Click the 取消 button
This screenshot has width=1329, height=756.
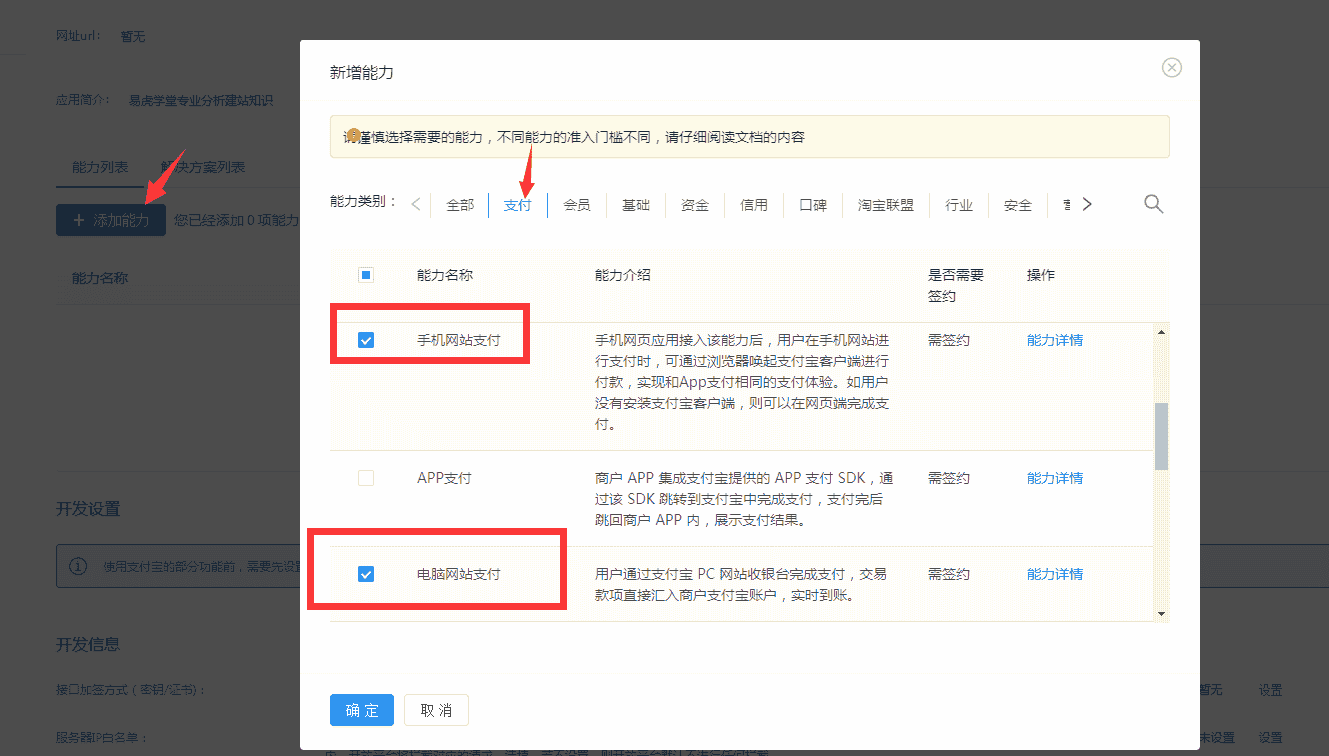point(436,710)
